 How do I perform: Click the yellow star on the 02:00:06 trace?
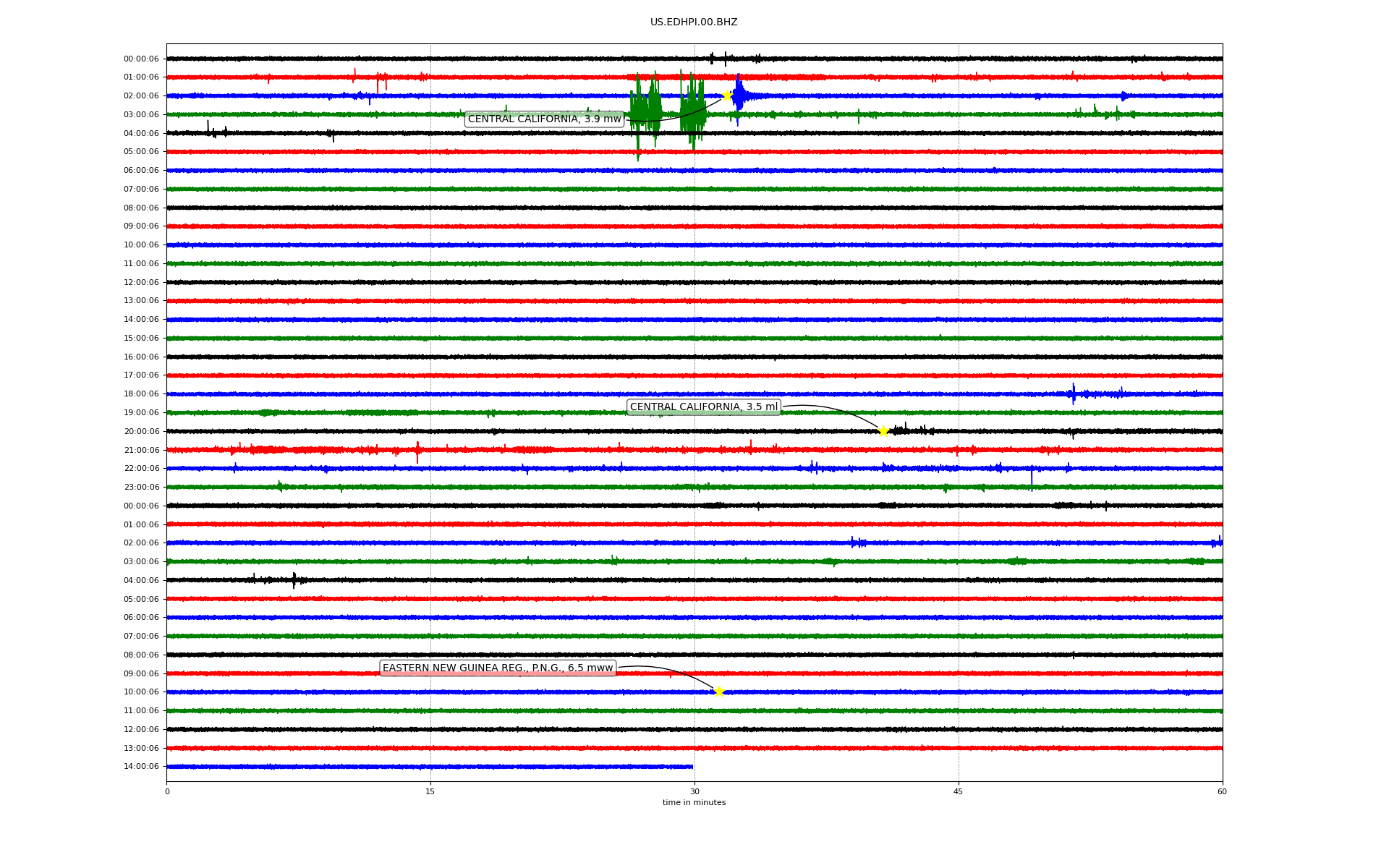click(727, 95)
